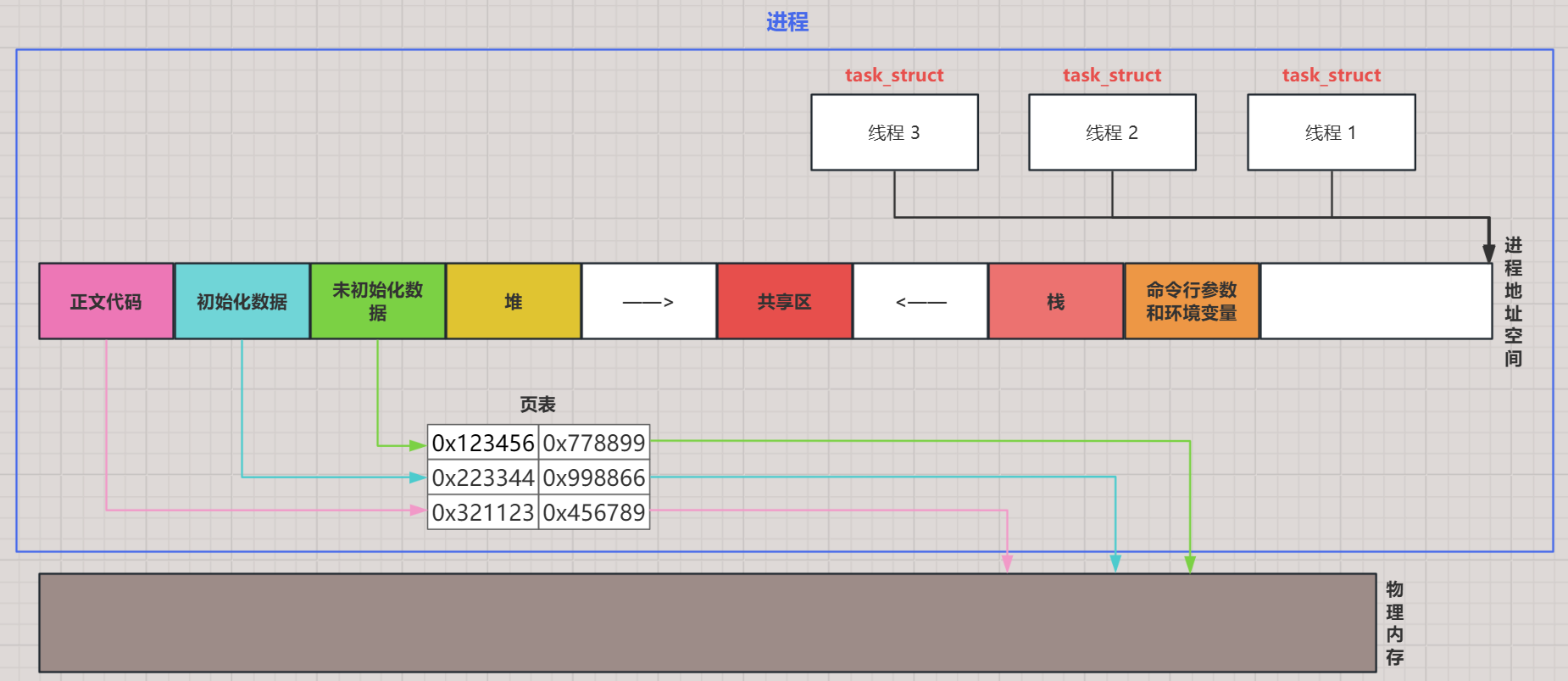Select the empty white address space block
This screenshot has width=1568, height=681.
pyautogui.click(x=1376, y=301)
